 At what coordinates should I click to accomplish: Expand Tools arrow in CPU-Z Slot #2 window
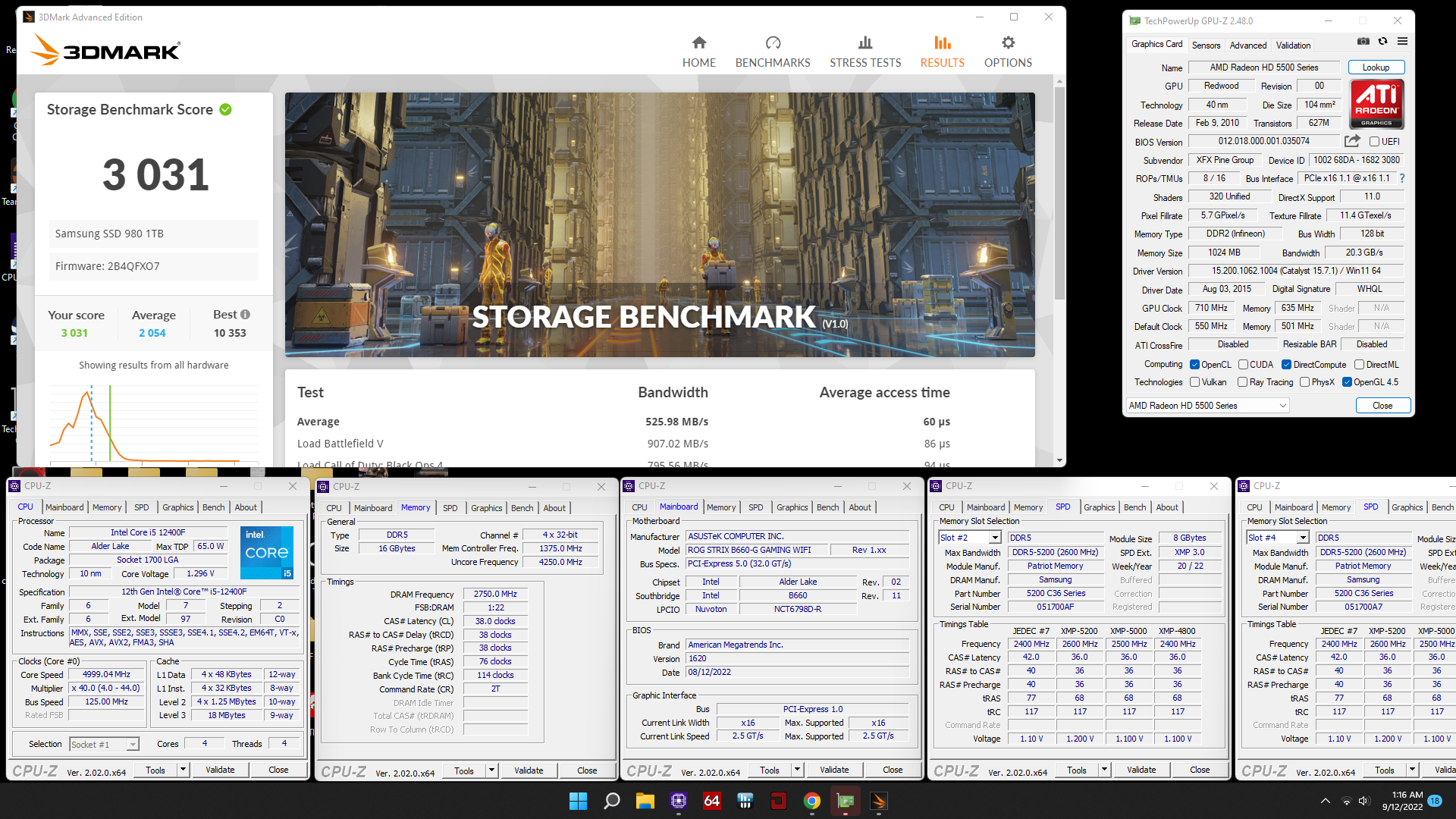1104,770
